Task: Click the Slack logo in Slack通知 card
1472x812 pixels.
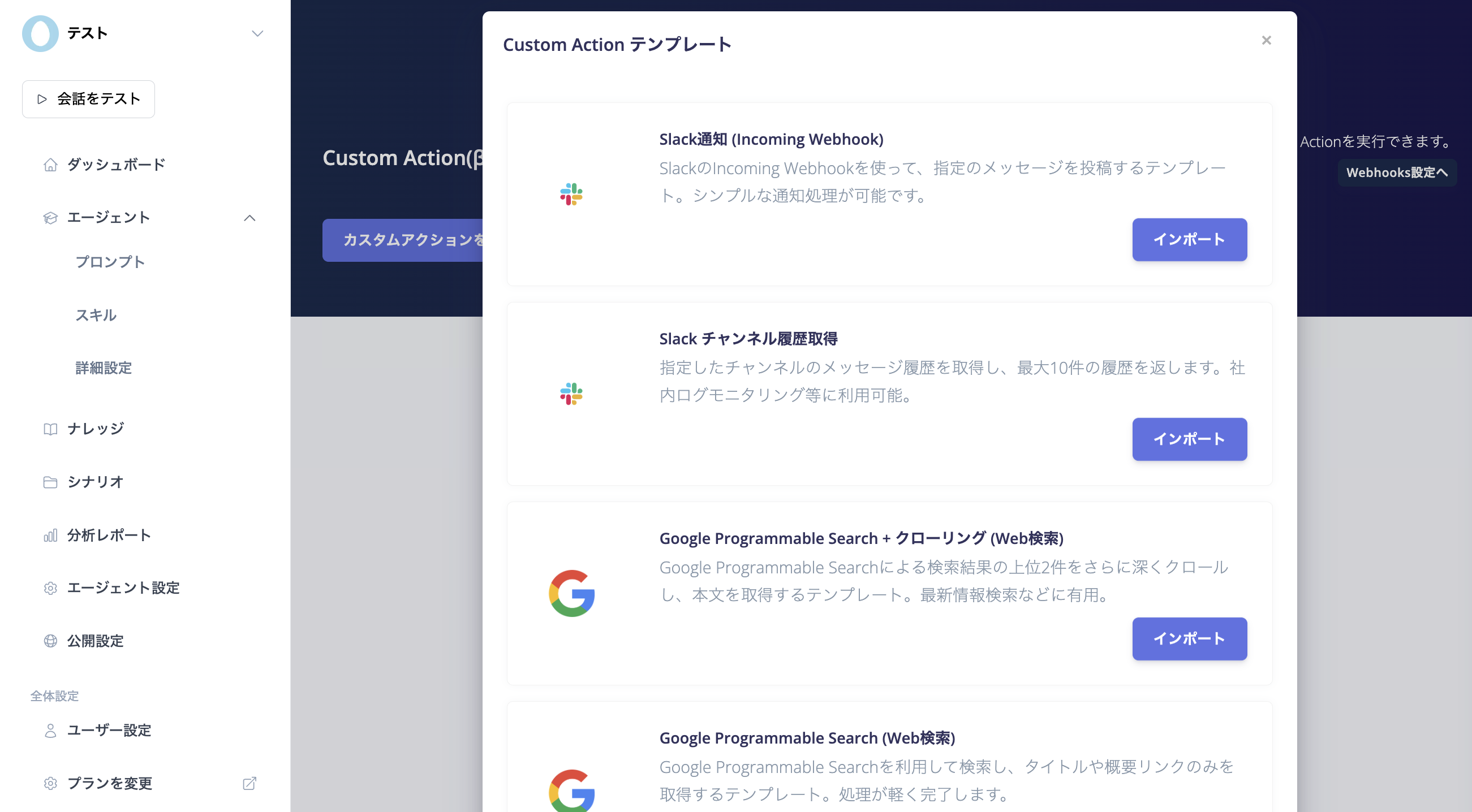Action: [x=571, y=194]
